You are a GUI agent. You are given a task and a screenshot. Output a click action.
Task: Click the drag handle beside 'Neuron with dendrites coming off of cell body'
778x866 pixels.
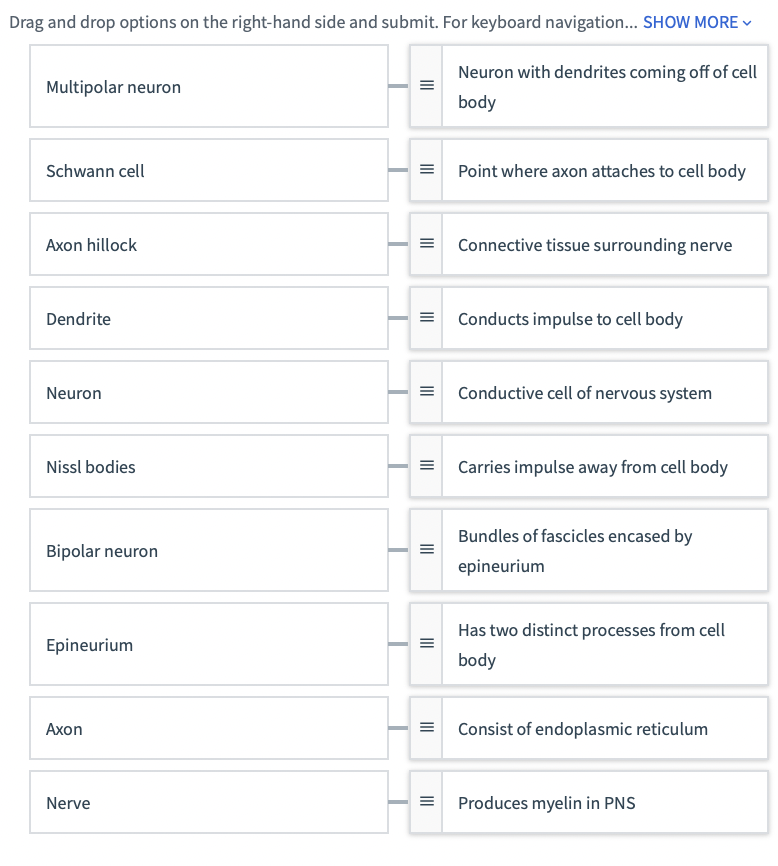pyautogui.click(x=427, y=86)
